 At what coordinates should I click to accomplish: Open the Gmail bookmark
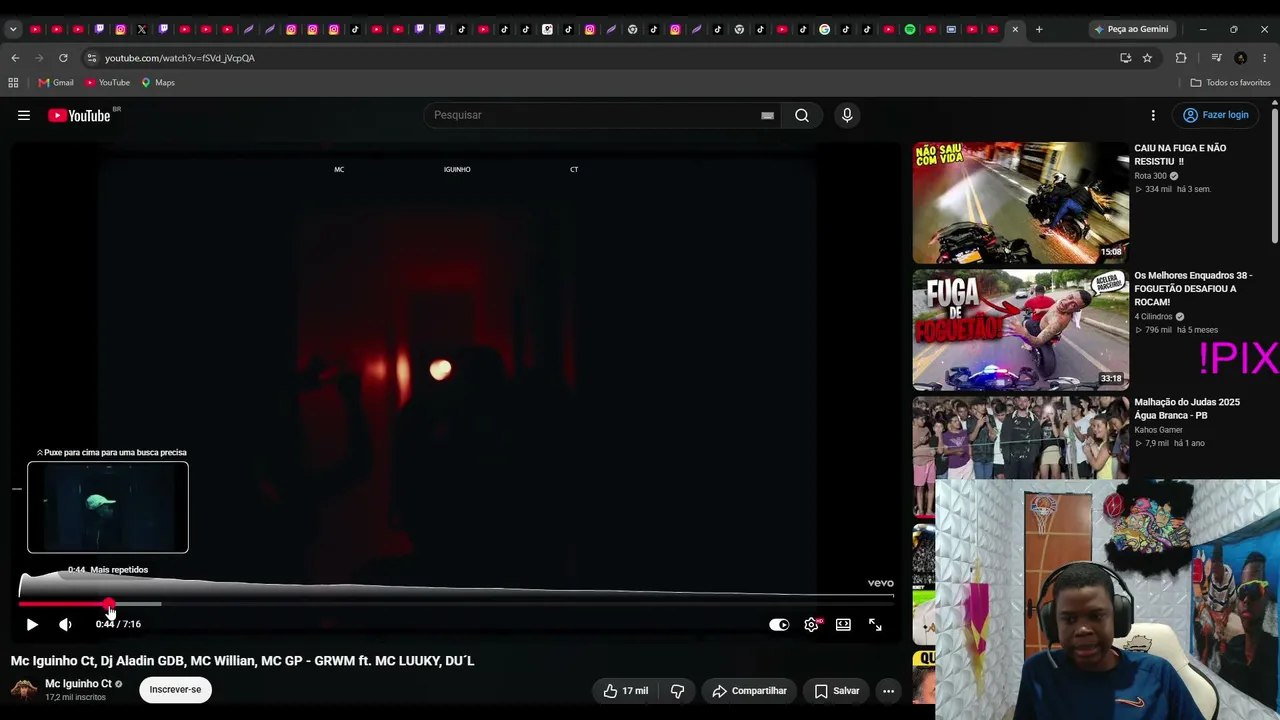[x=56, y=83]
